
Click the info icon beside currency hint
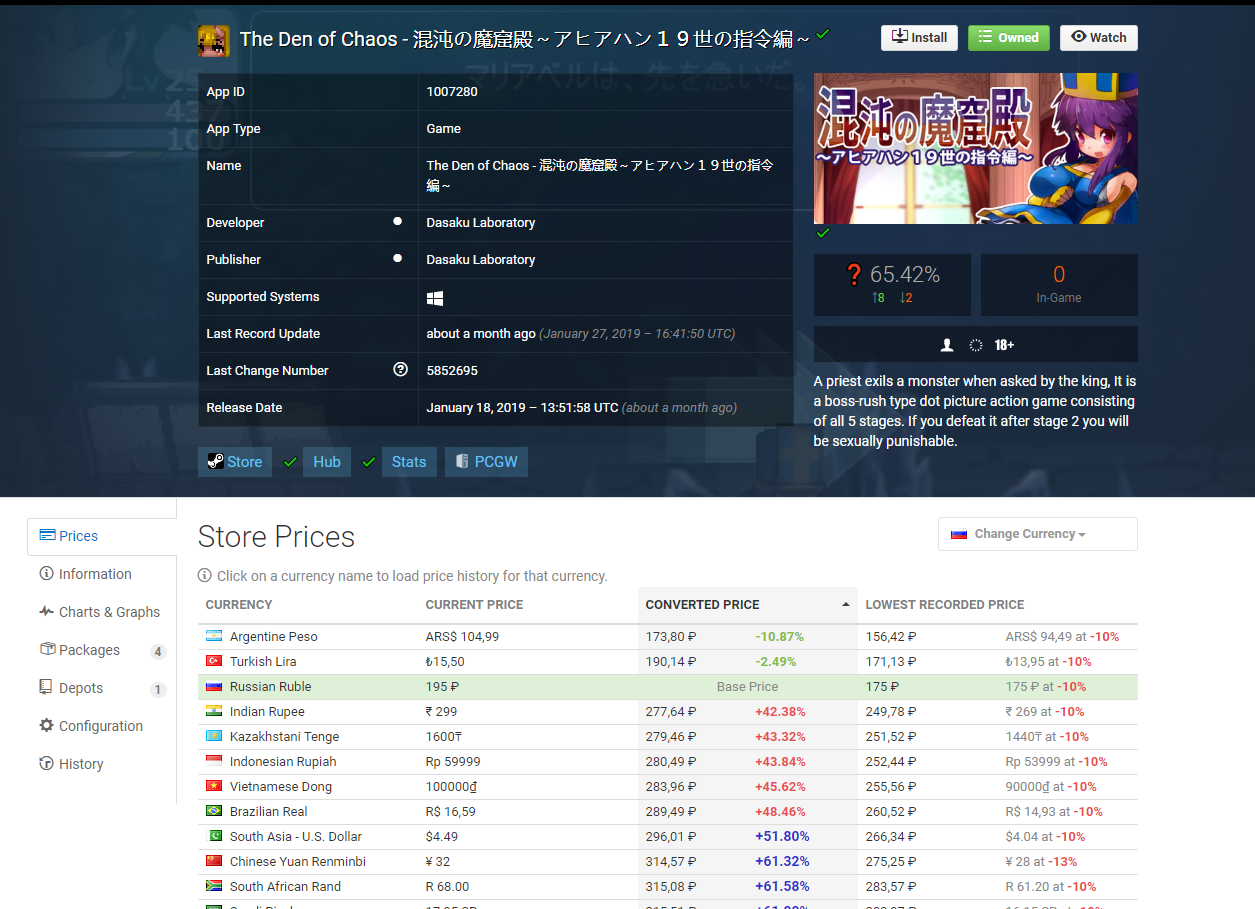point(205,576)
